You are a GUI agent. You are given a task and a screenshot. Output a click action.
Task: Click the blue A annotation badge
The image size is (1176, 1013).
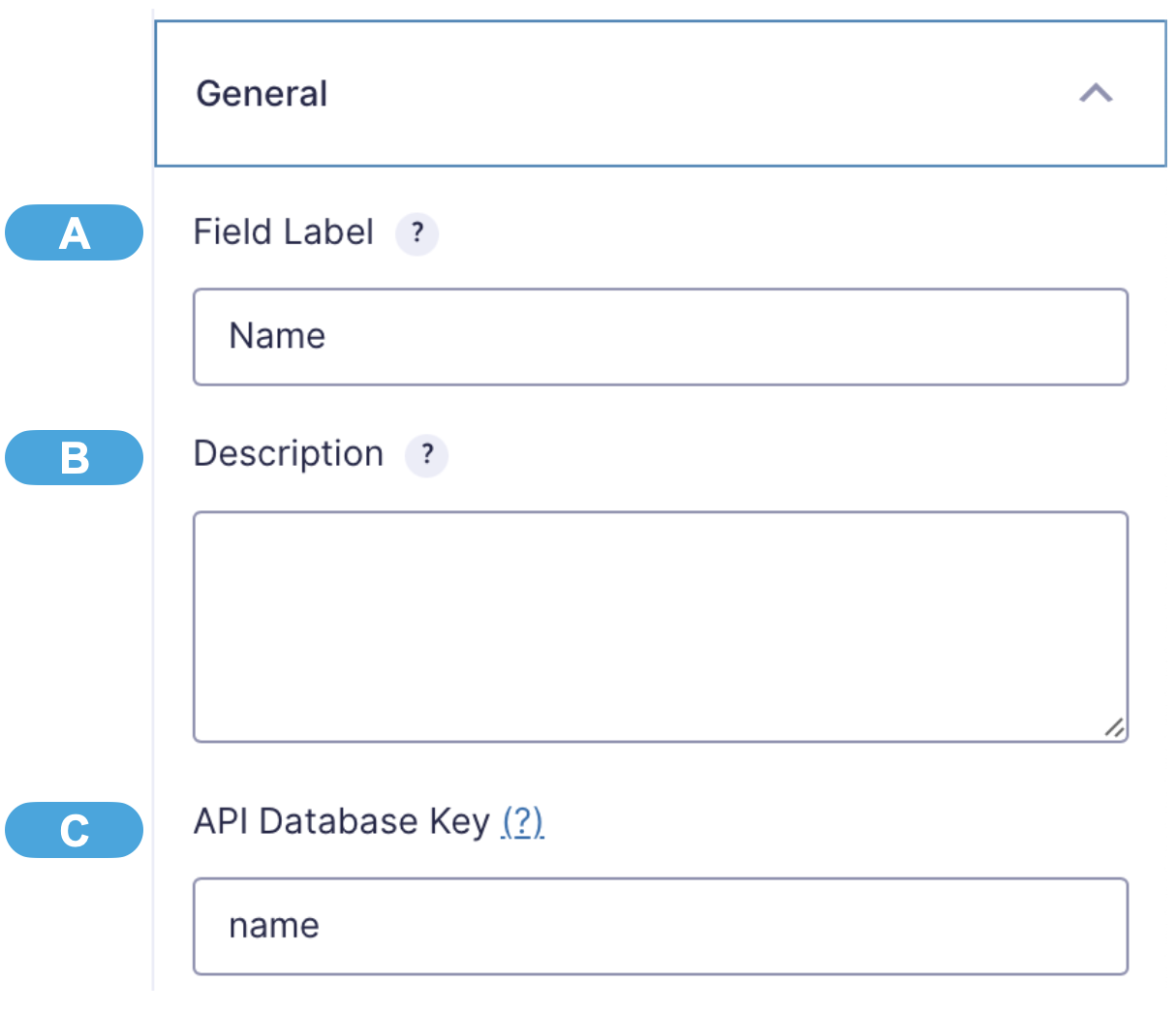(x=74, y=233)
